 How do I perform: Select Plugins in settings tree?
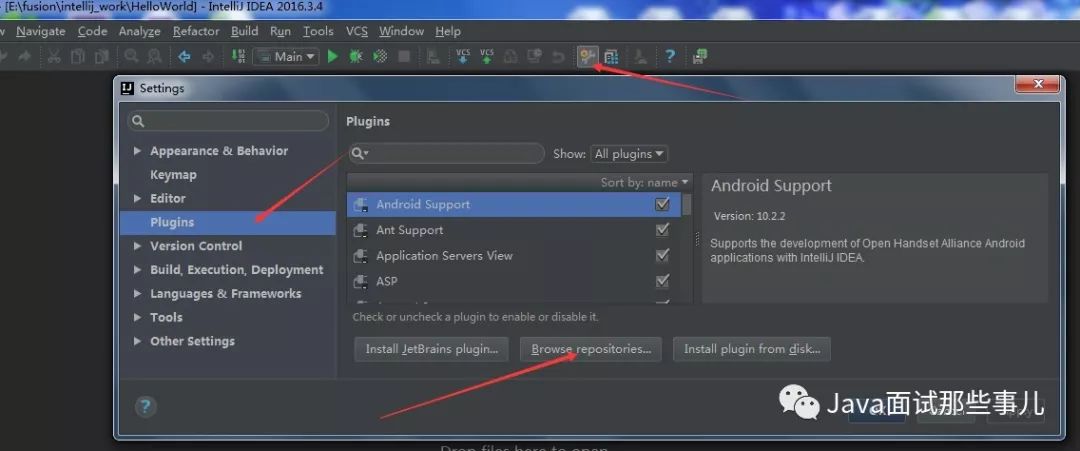(x=228, y=222)
